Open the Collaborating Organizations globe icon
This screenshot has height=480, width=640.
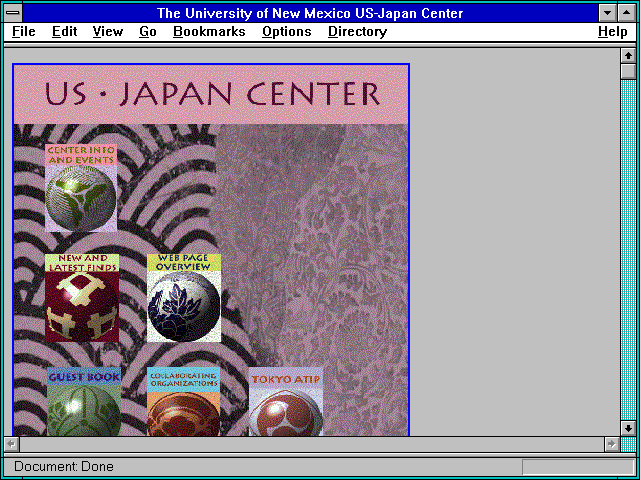[x=184, y=402]
